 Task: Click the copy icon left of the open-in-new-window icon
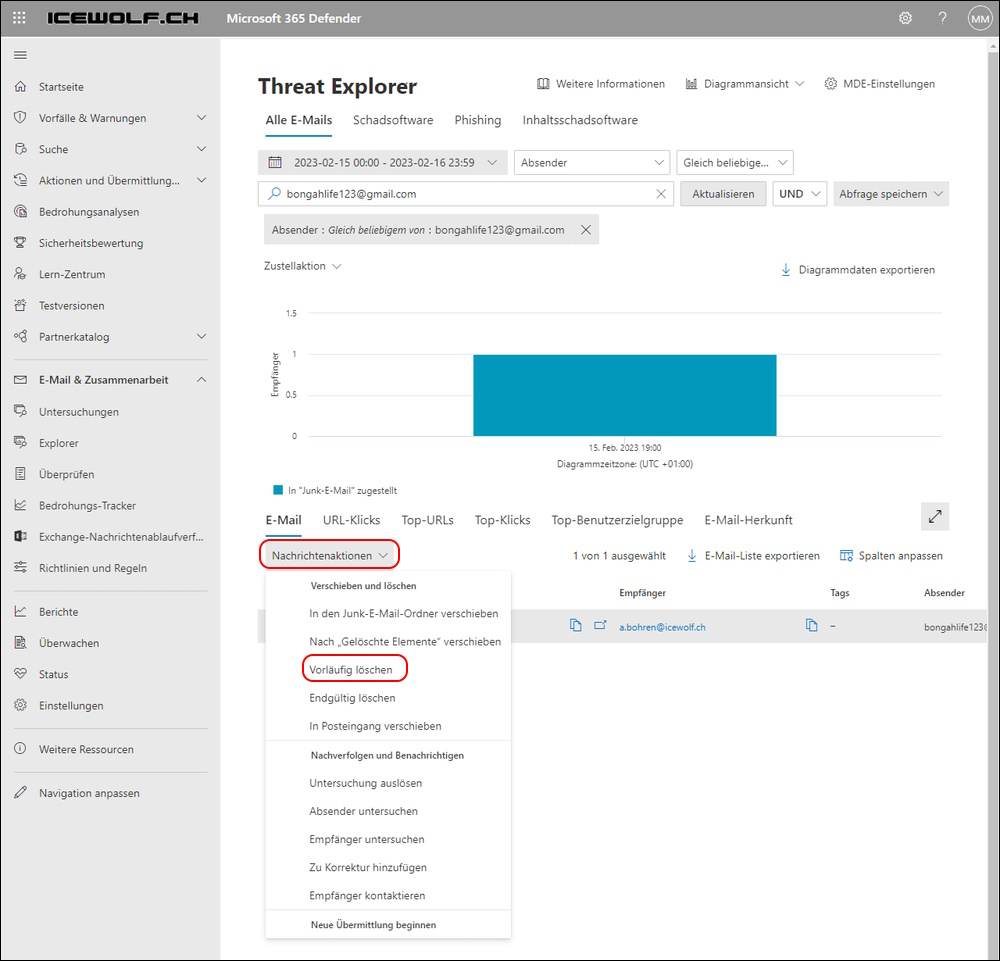pyautogui.click(x=575, y=626)
